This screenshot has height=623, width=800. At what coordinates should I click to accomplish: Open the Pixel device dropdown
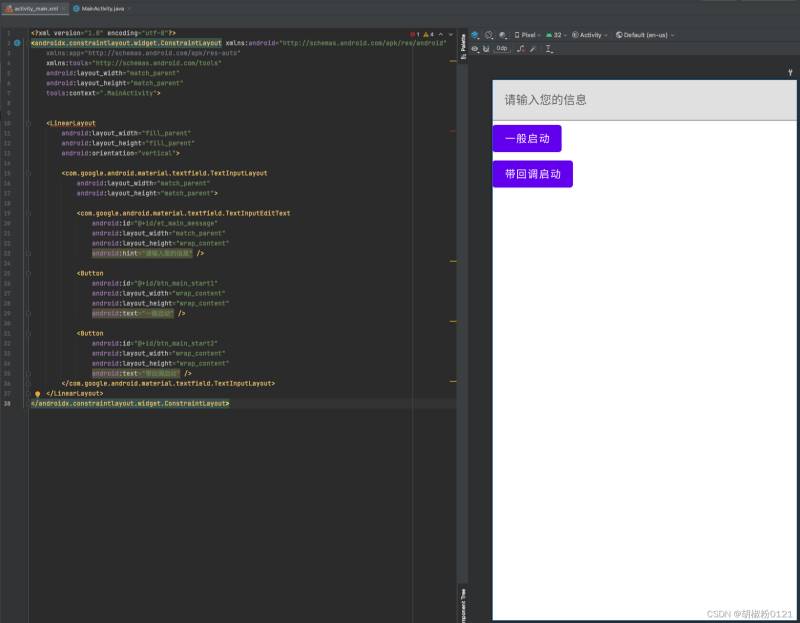pyautogui.click(x=526, y=34)
